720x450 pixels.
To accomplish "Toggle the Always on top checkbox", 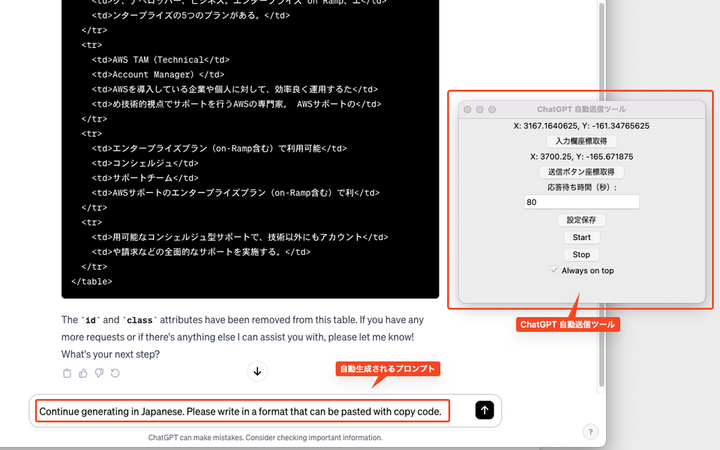I will (555, 270).
